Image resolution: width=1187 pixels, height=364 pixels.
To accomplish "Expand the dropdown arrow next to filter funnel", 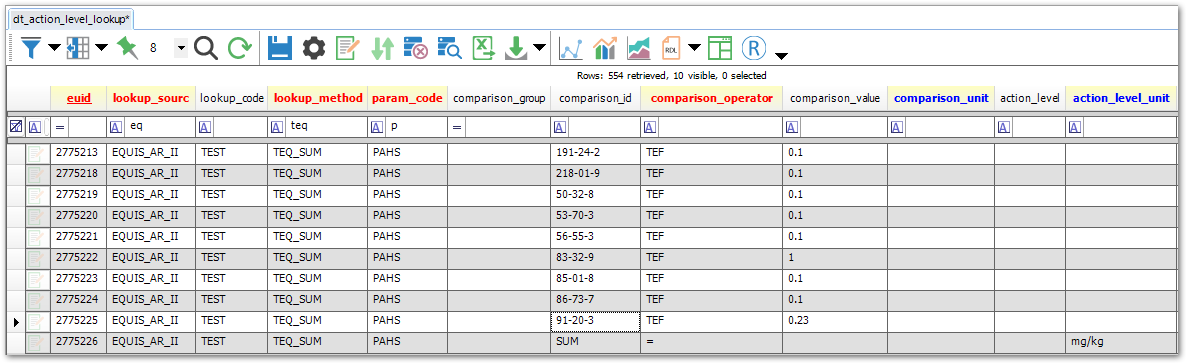I will pyautogui.click(x=54, y=48).
